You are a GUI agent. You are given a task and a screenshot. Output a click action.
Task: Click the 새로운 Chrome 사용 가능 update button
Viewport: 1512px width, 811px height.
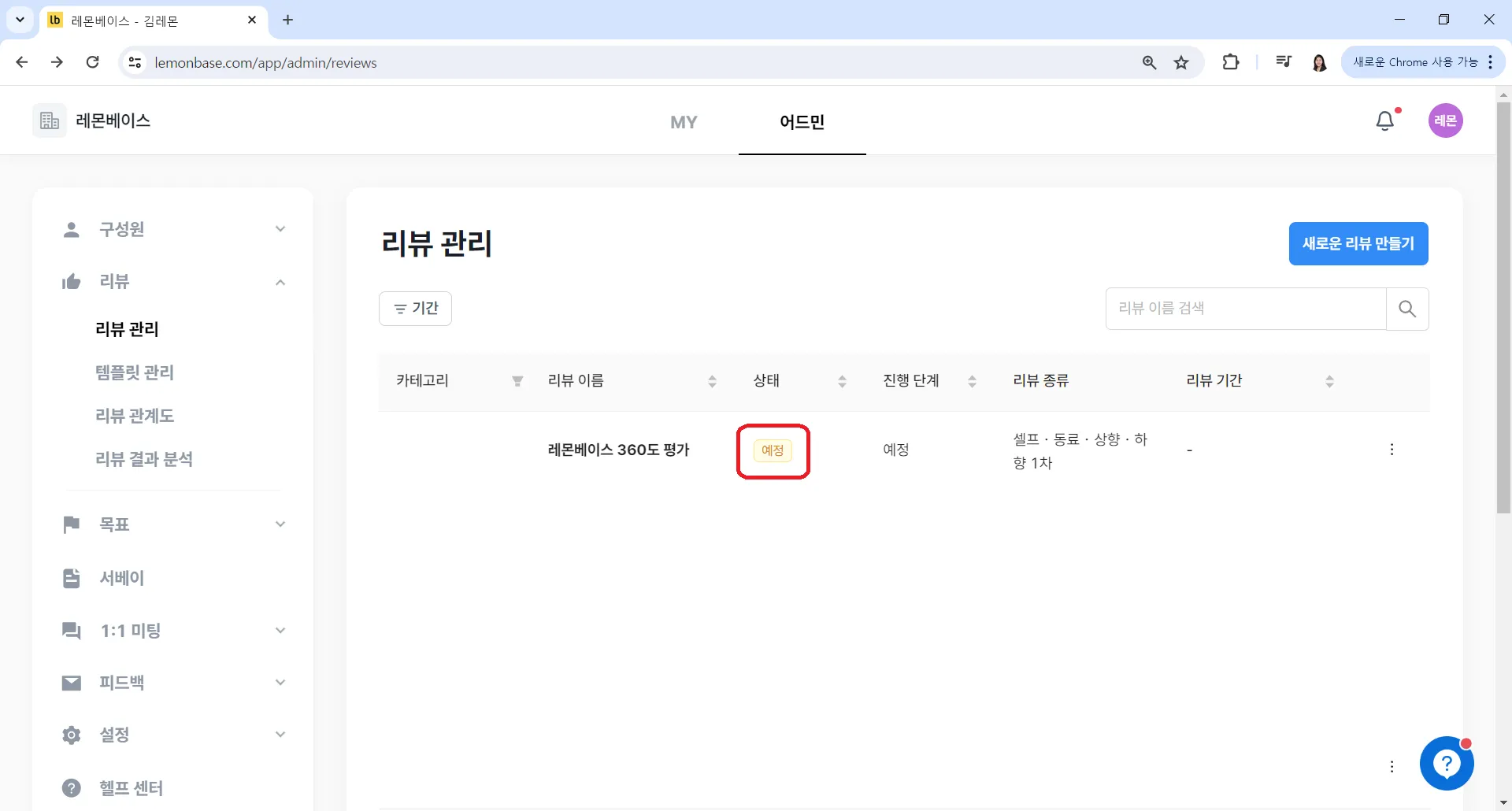pyautogui.click(x=1422, y=62)
